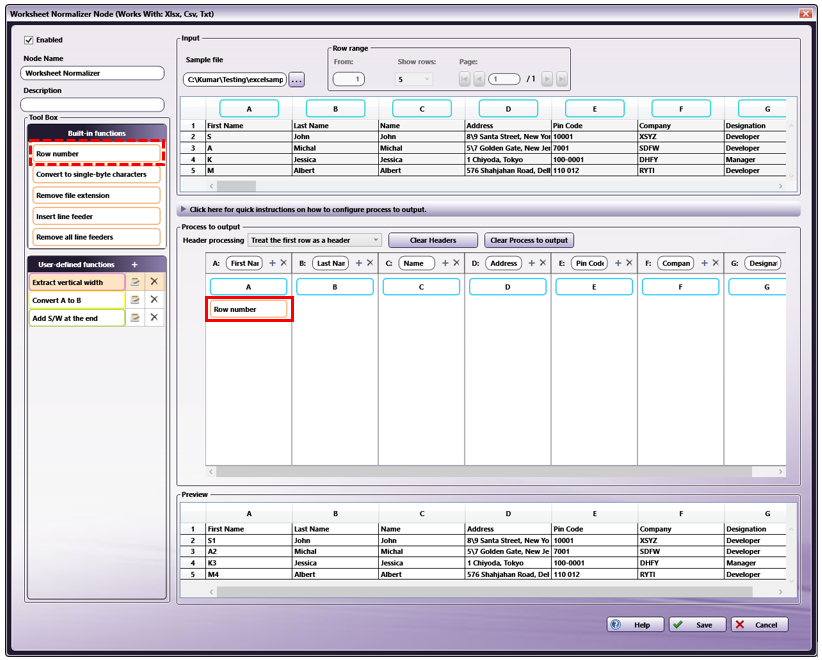
Task: Select input column A chip
Action: pos(249,109)
